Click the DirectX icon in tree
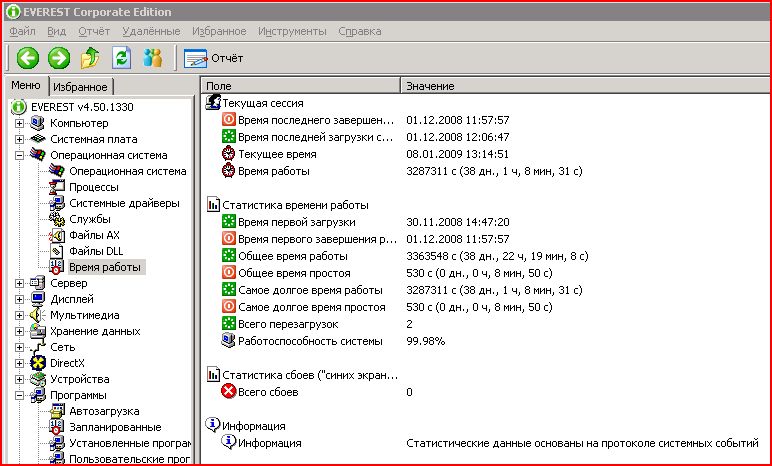772x466 pixels. pos(37,363)
